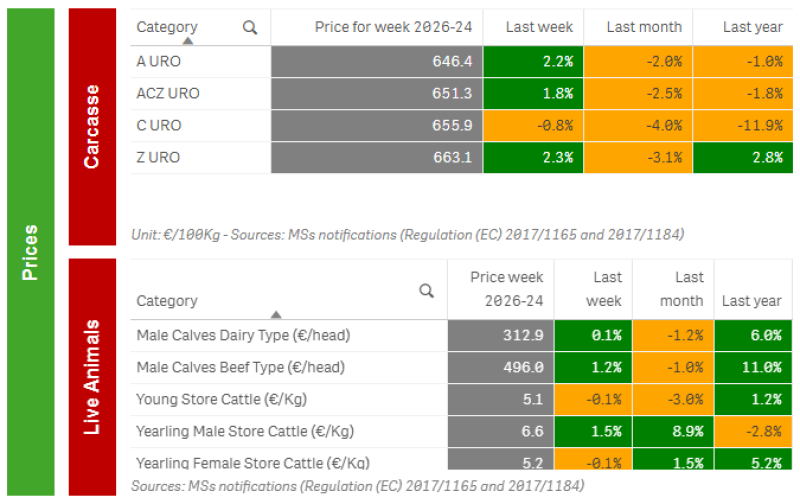Click the Last week header in Carcasse table
Screen dimensions: 800x504
(x=539, y=27)
